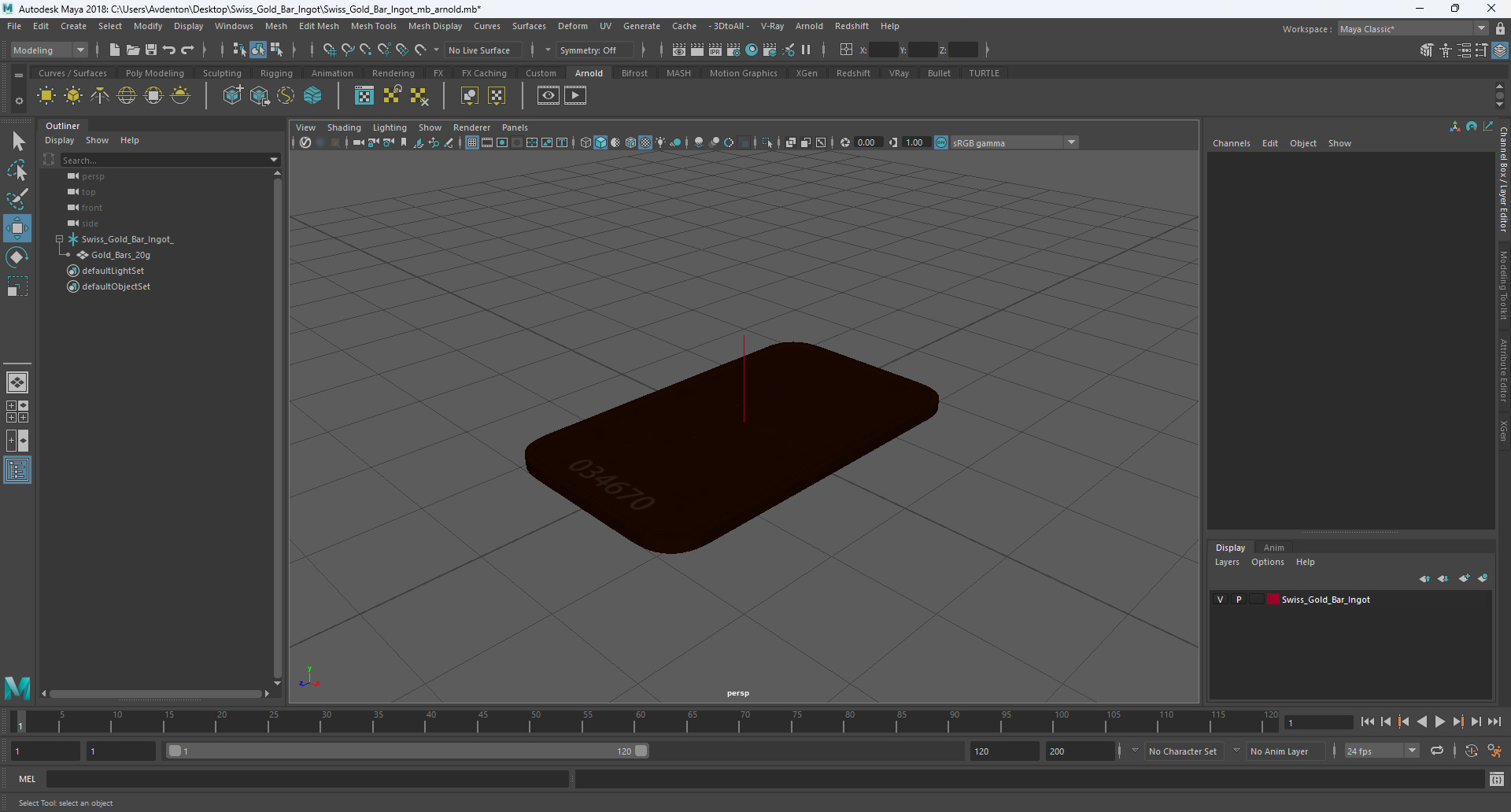This screenshot has height=812, width=1511.
Task: Select Gold_Bars_20g in the Outliner
Action: point(120,255)
